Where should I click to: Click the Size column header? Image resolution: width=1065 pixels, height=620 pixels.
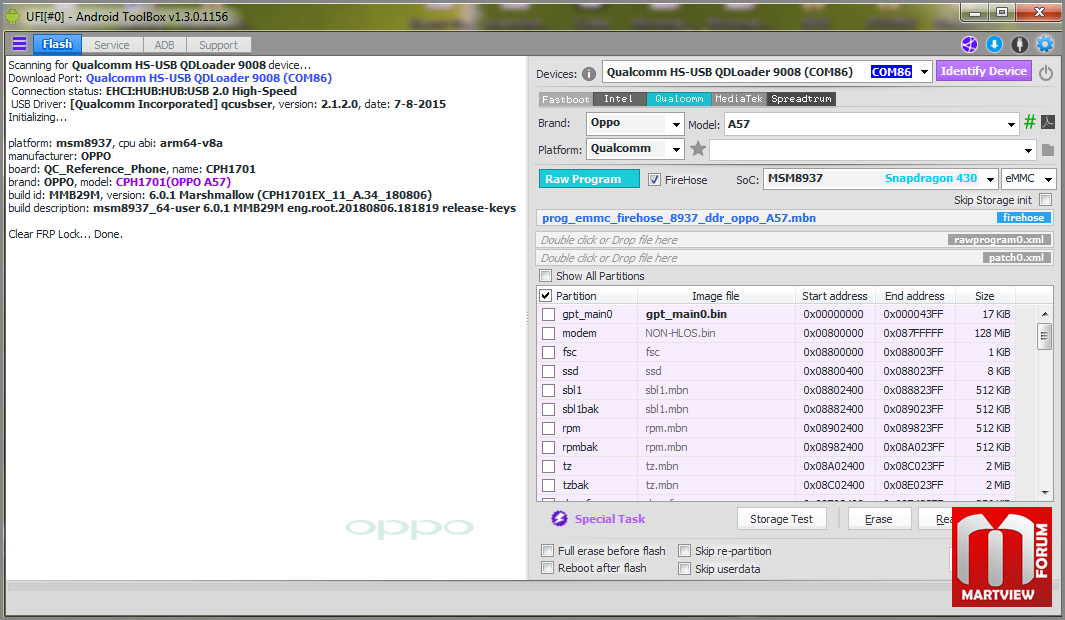984,296
